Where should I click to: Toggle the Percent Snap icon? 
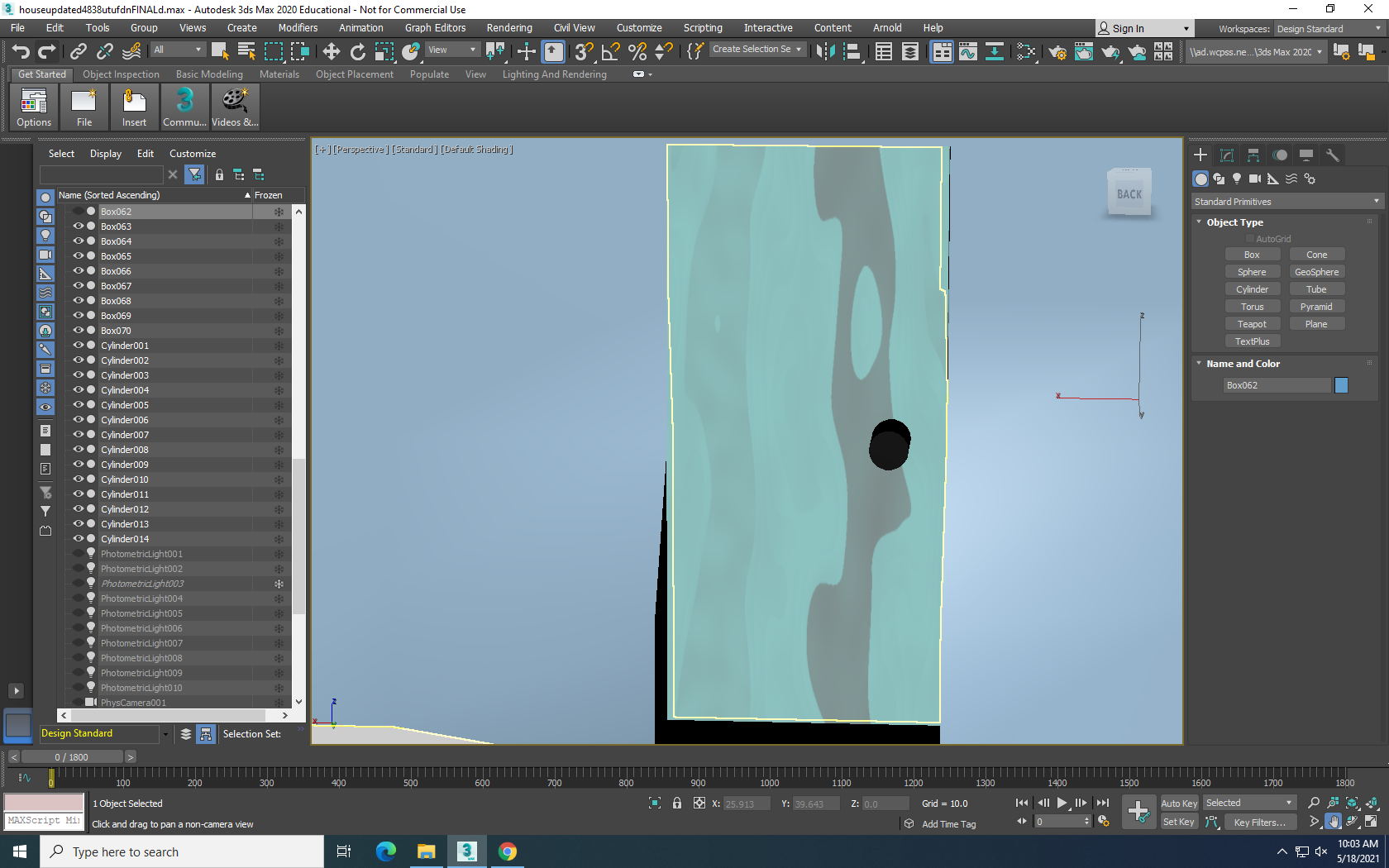tap(637, 51)
